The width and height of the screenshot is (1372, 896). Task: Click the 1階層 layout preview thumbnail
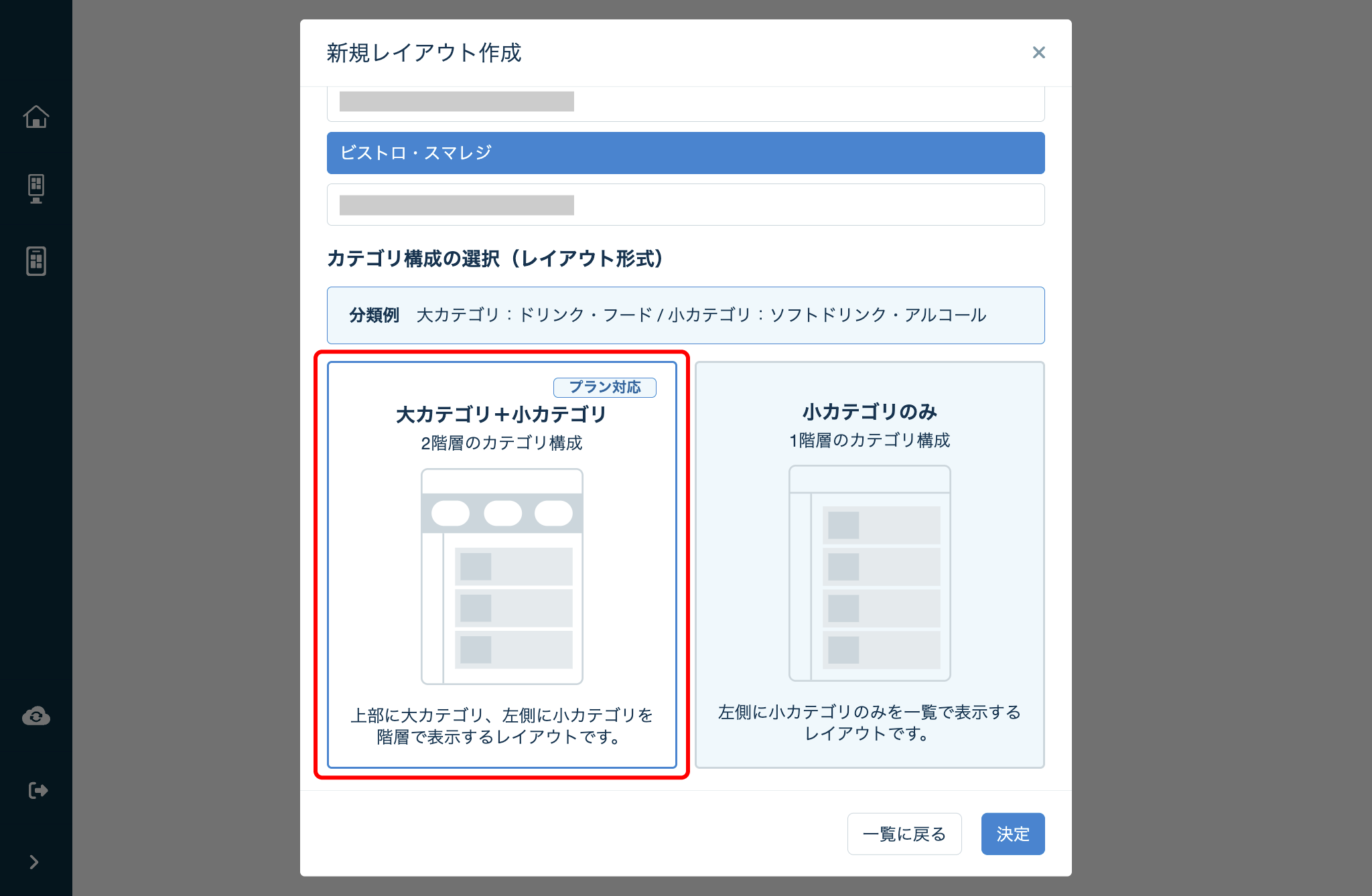coord(870,573)
